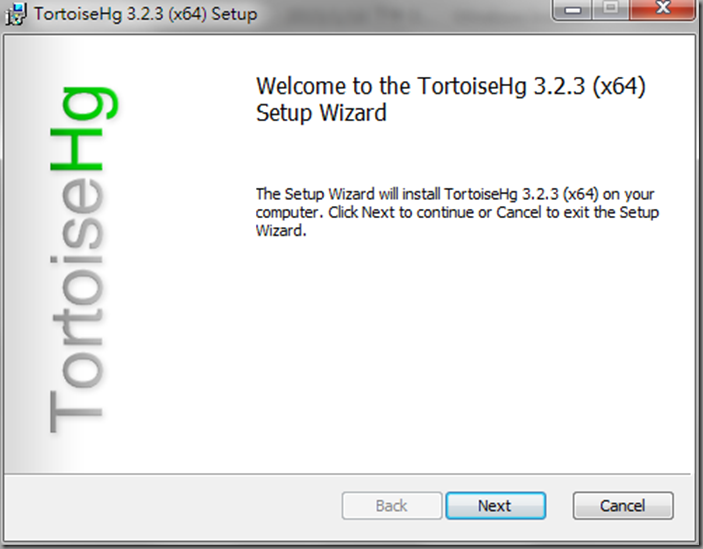Continue the installation with the Next button
Viewport: 703px width, 549px height.
(495, 506)
